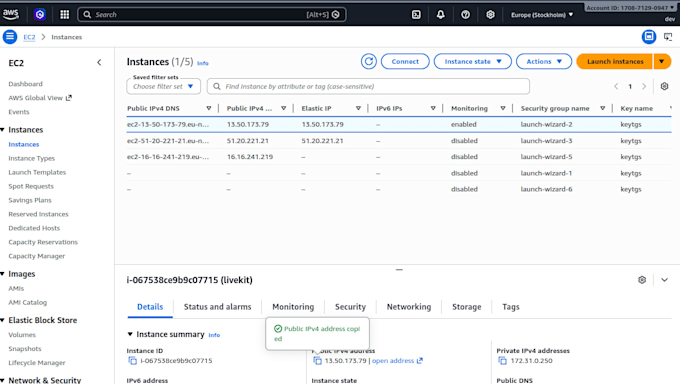The width and height of the screenshot is (680, 384).
Task: Switch to the Monitoring tab
Action: [x=293, y=307]
